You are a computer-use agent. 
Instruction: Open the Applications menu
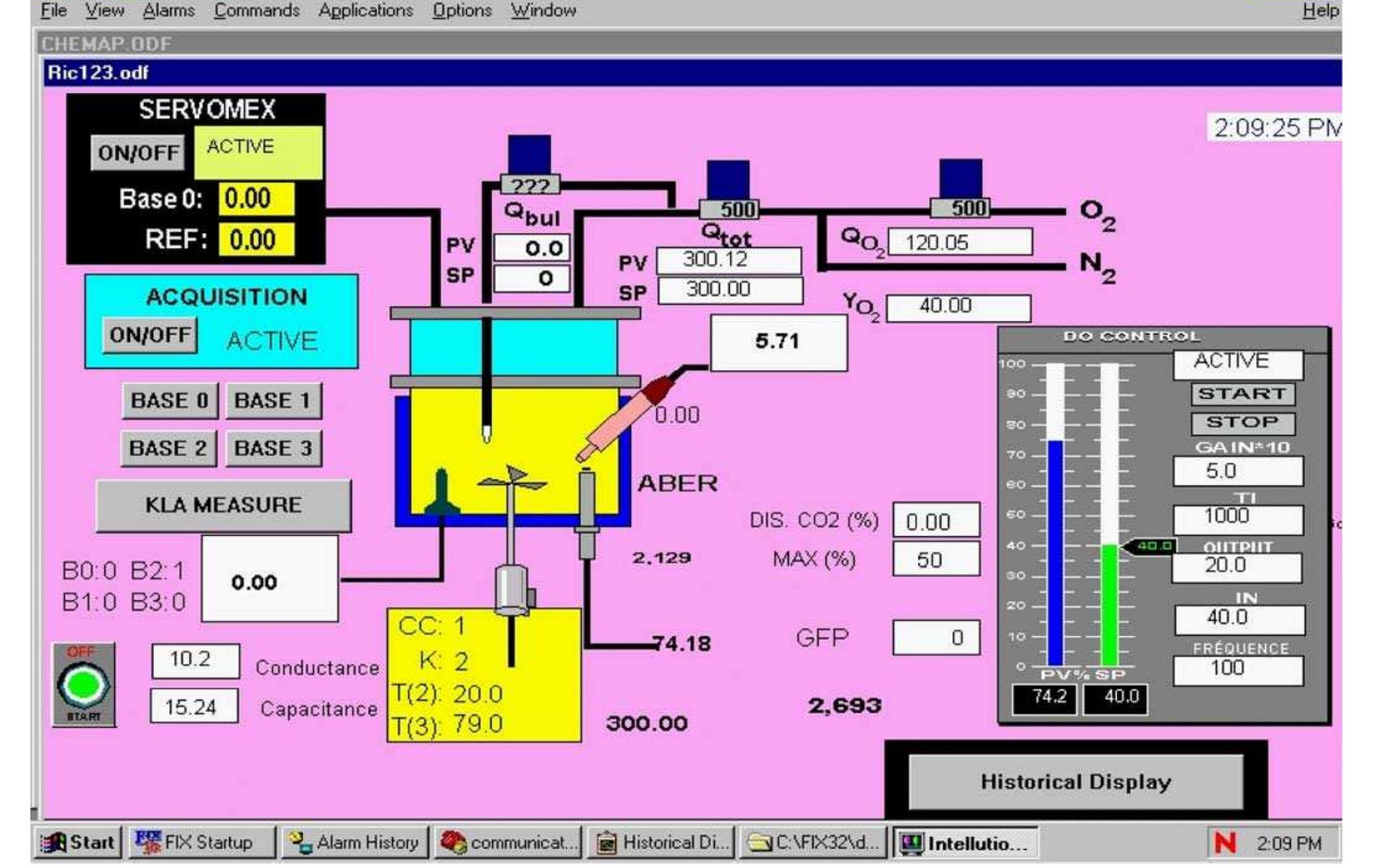pos(365,10)
